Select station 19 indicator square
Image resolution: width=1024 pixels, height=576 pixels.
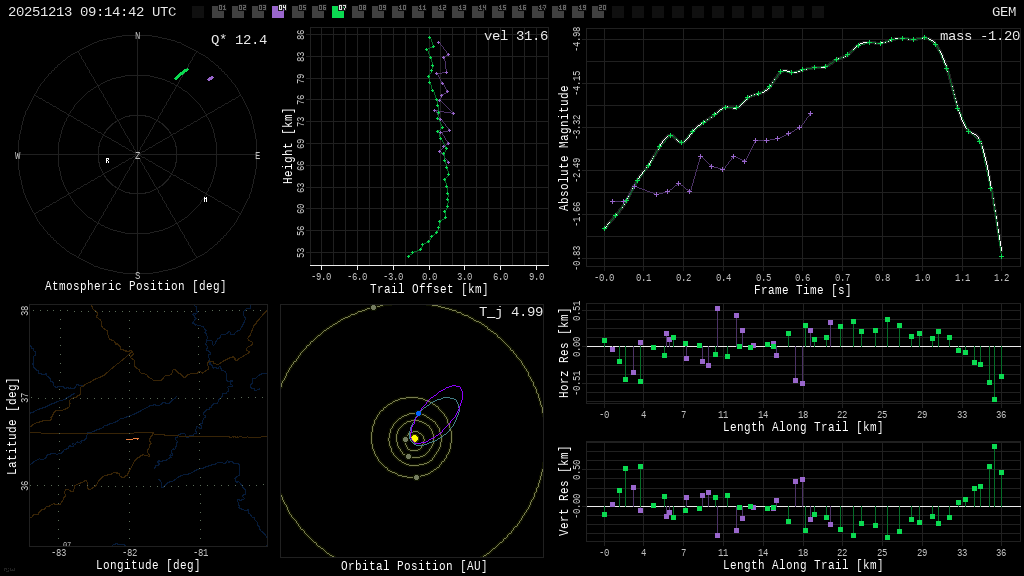(578, 12)
